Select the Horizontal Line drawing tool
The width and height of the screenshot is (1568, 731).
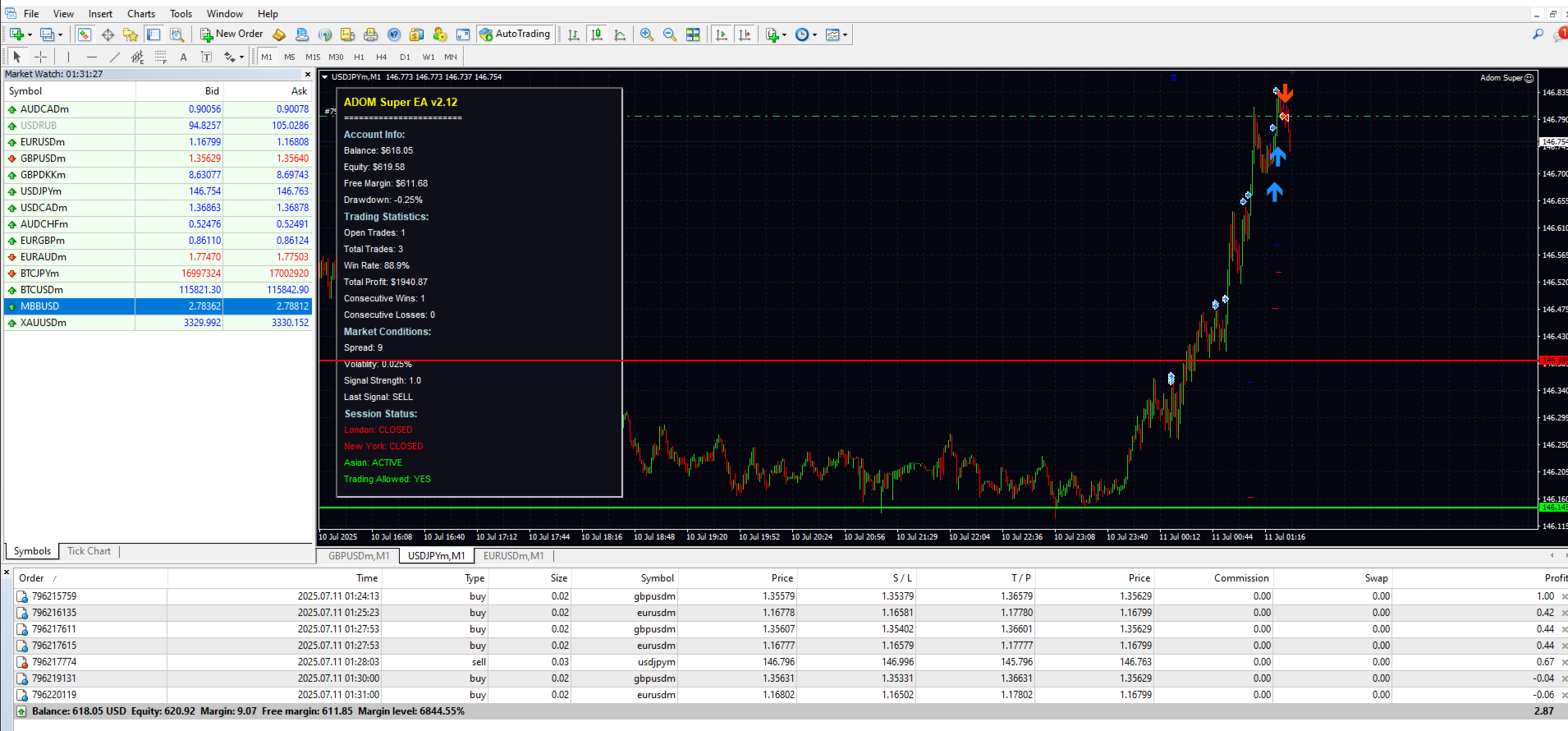(92, 57)
